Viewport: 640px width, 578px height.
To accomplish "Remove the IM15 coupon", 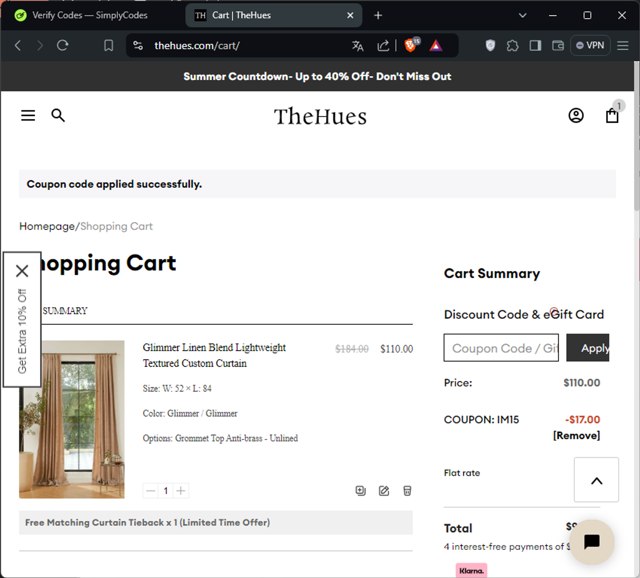I will tap(576, 436).
